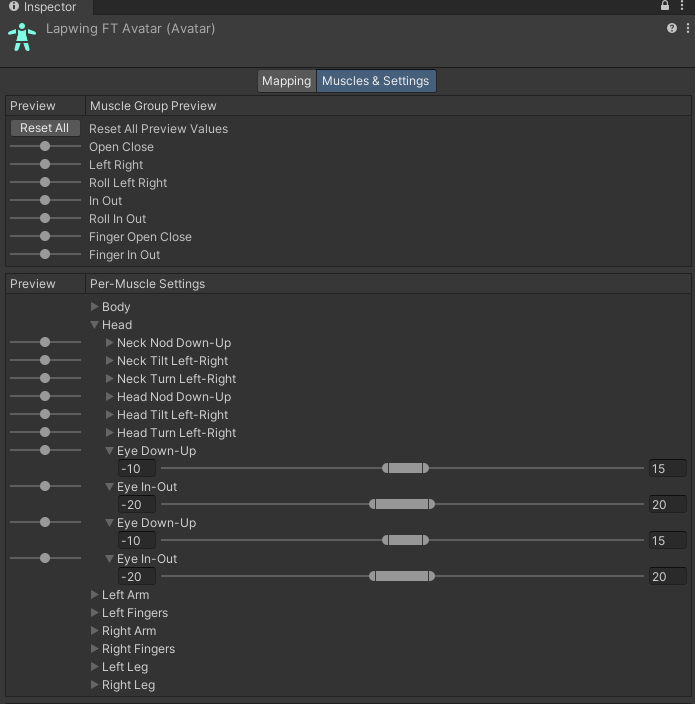Open the Avatar header's three-dot context menu
Viewport: 695px width, 704px height.
[687, 29]
